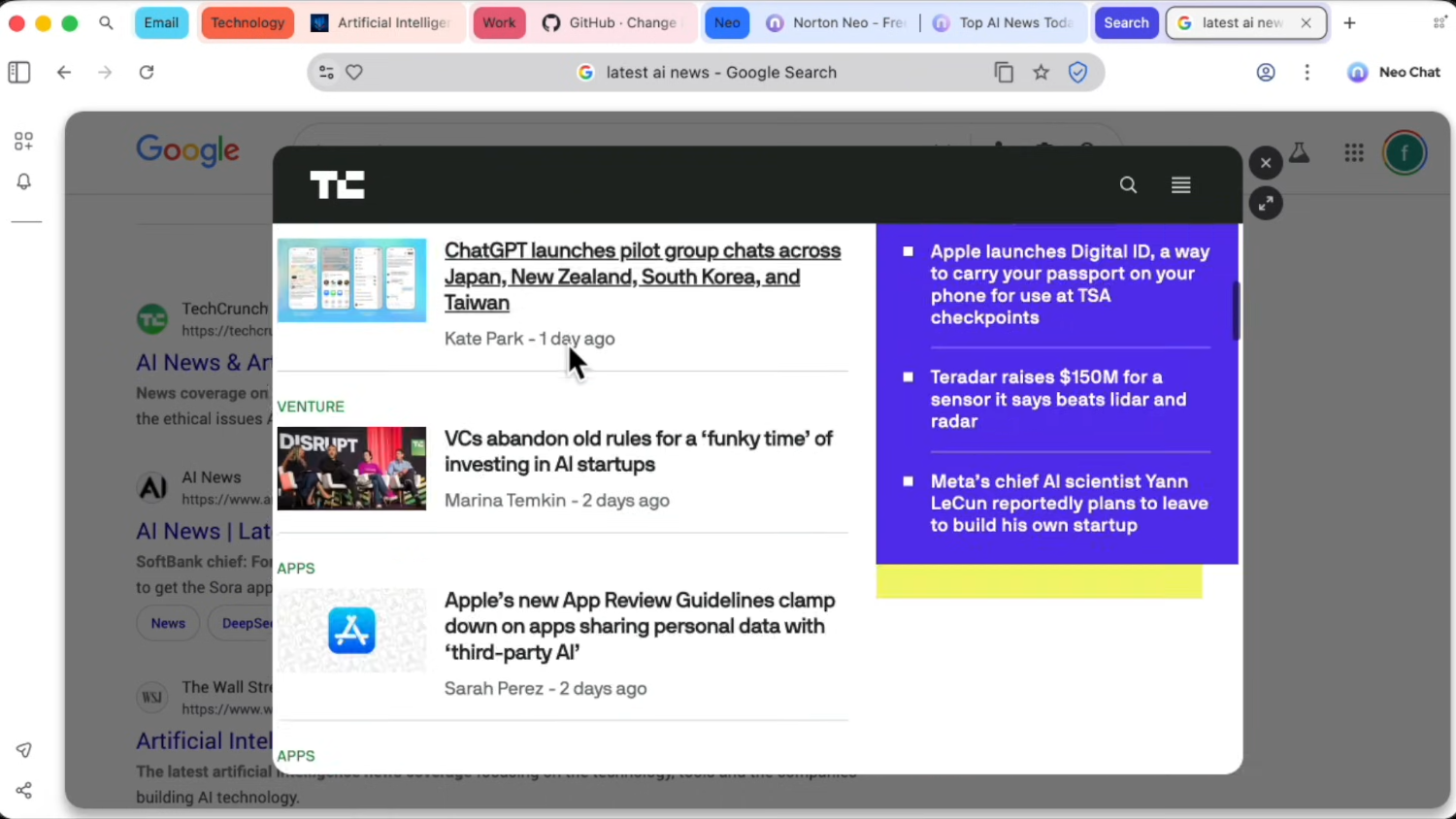The height and width of the screenshot is (819, 1456).
Task: Open site settings icon in address bar
Action: click(326, 72)
